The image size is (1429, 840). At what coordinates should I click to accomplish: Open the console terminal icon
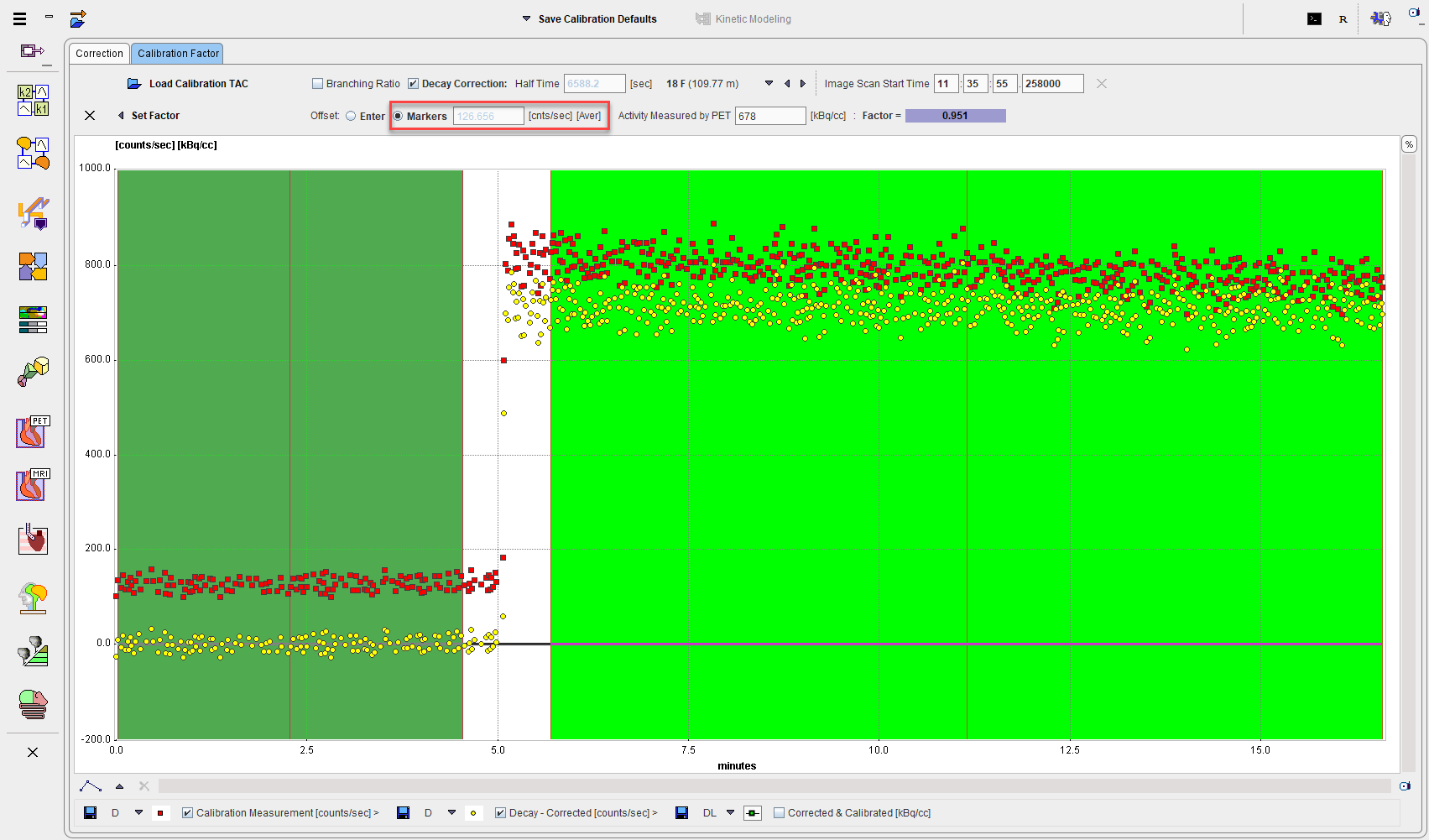[x=1315, y=18]
